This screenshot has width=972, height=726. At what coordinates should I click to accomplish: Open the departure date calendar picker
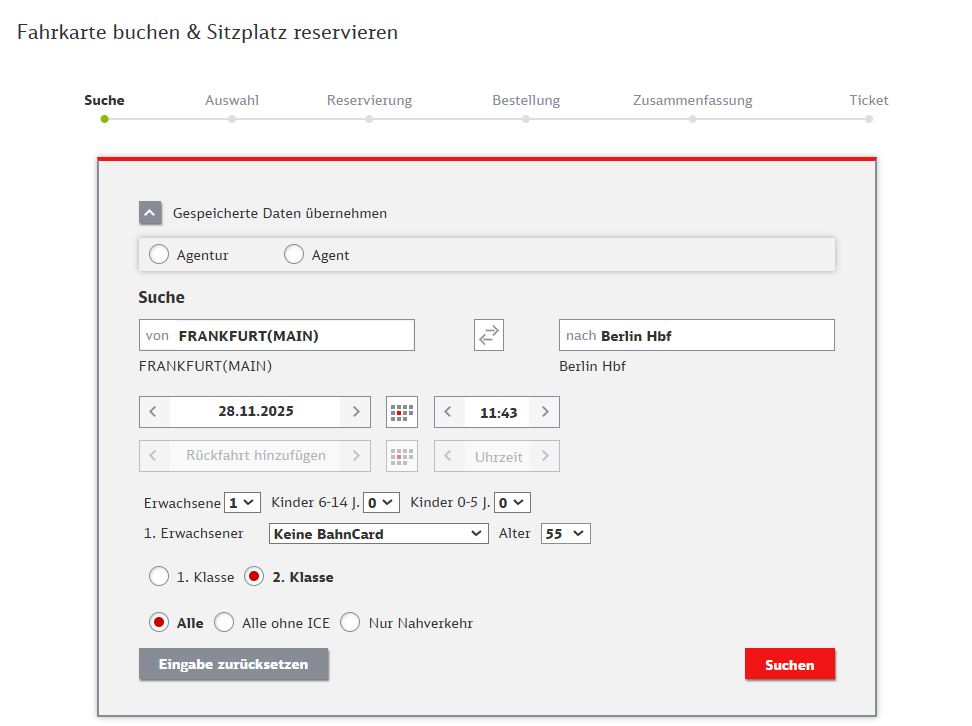(402, 412)
